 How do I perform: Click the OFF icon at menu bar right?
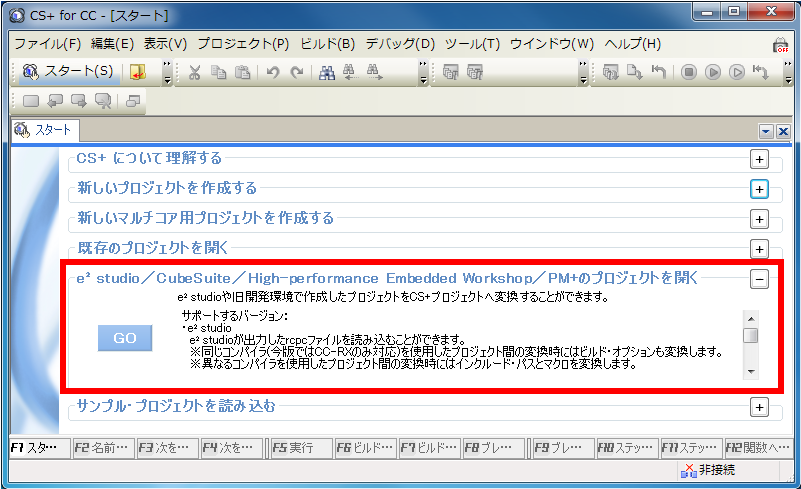click(x=780, y=45)
